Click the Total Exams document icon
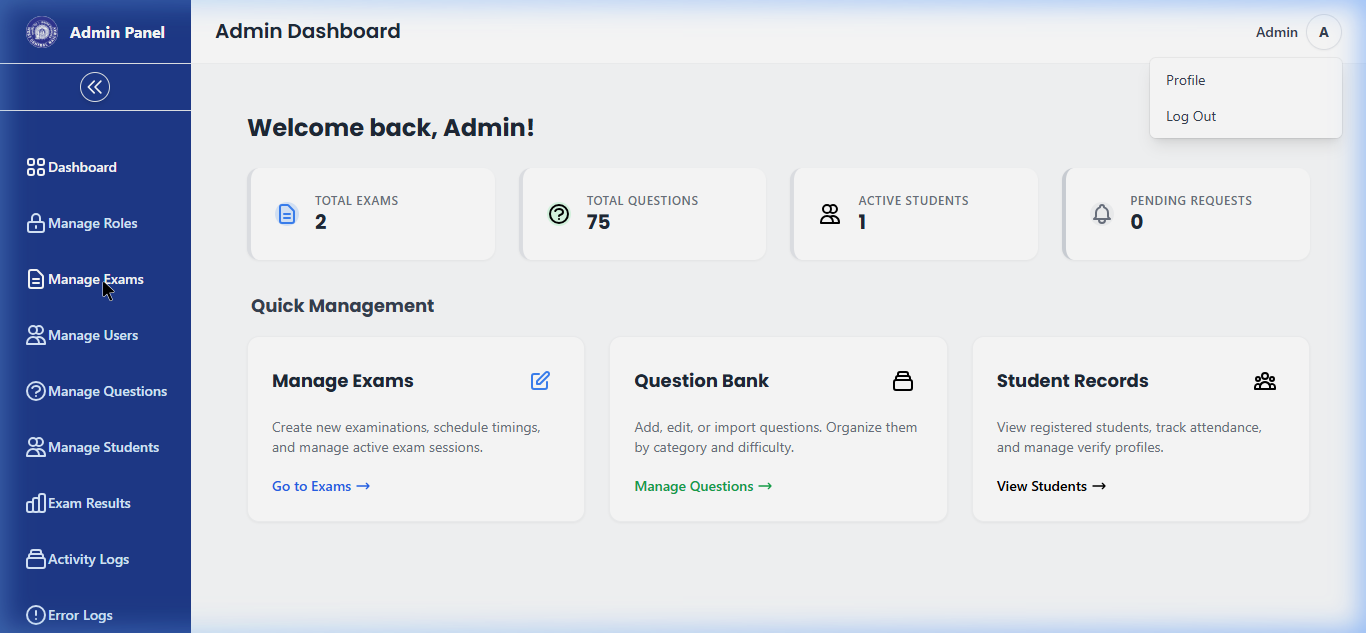The image size is (1366, 633). 287,214
